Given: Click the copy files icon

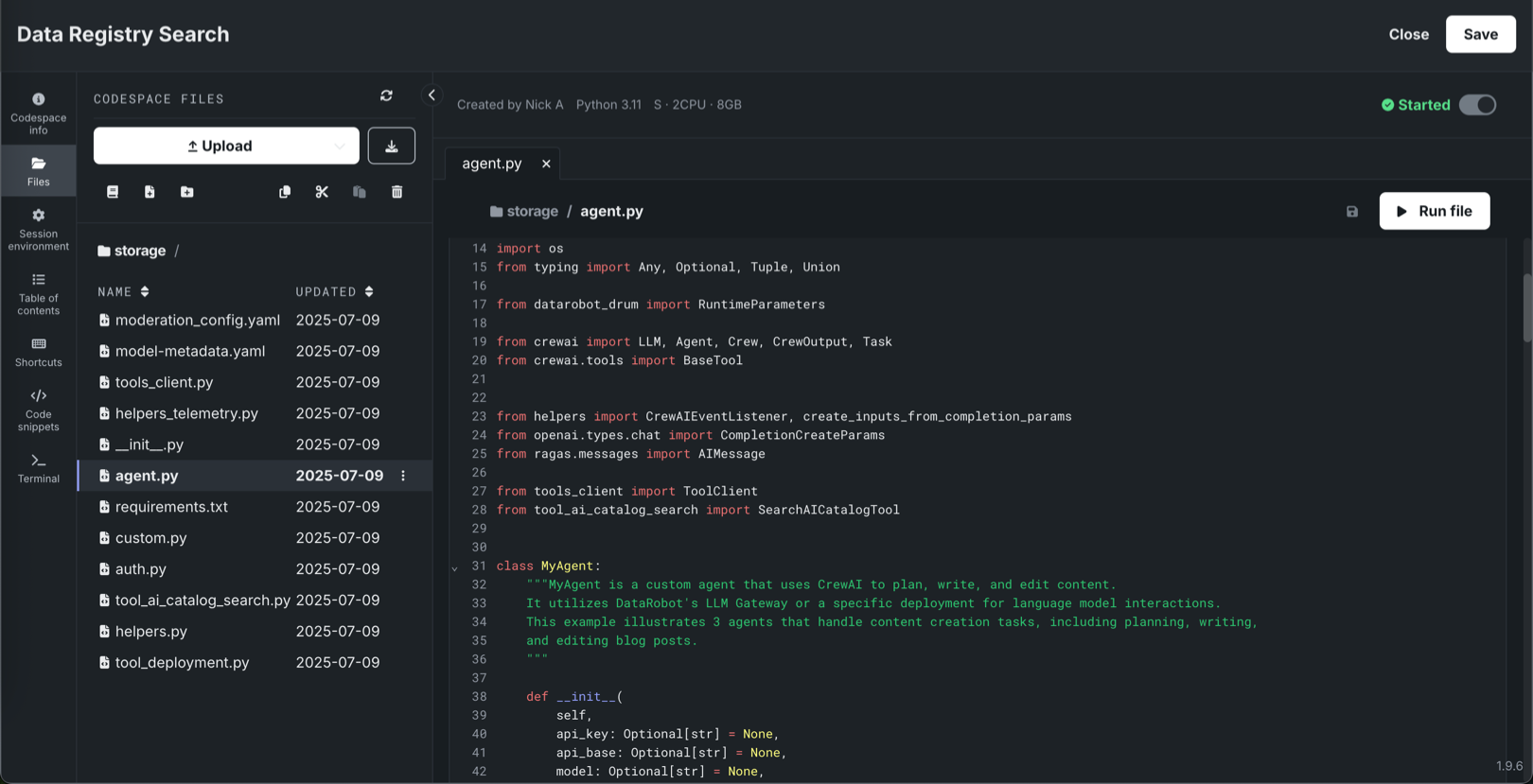Looking at the screenshot, I should [285, 192].
